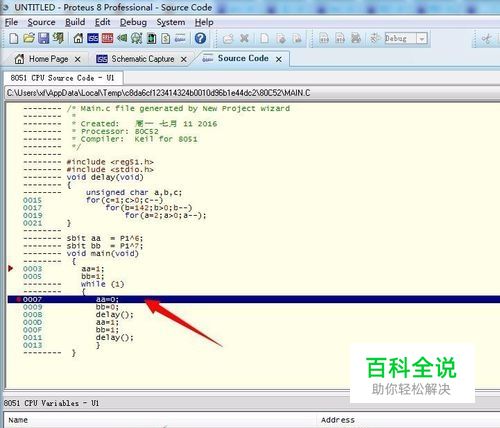The image size is (500, 428).
Task: Open the System menu
Action: coord(171,22)
